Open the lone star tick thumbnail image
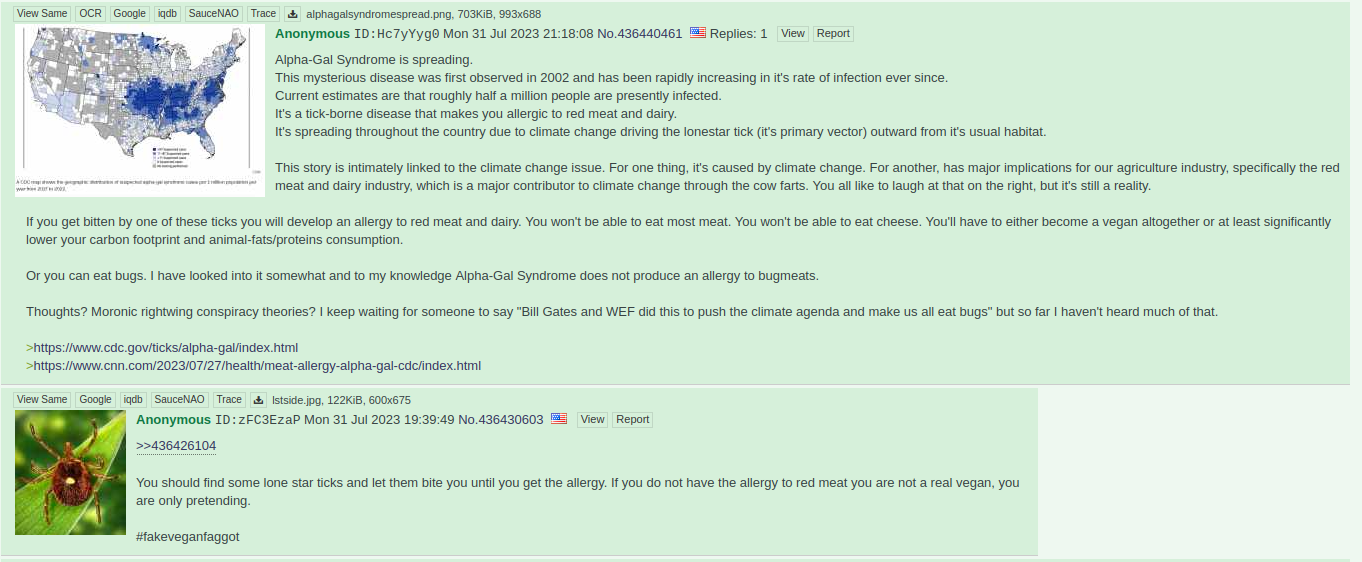The image size is (1362, 562). tap(70, 472)
